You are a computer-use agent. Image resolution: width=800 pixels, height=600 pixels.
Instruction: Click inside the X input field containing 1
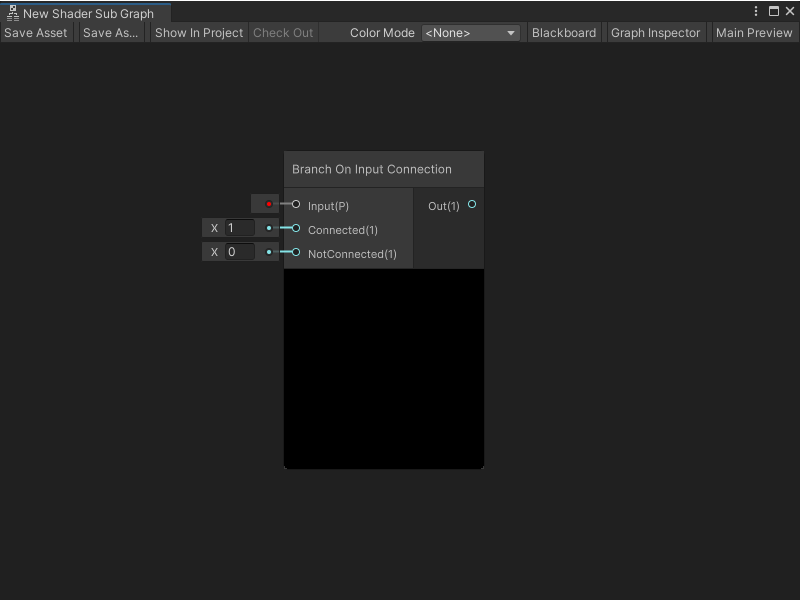[240, 228]
